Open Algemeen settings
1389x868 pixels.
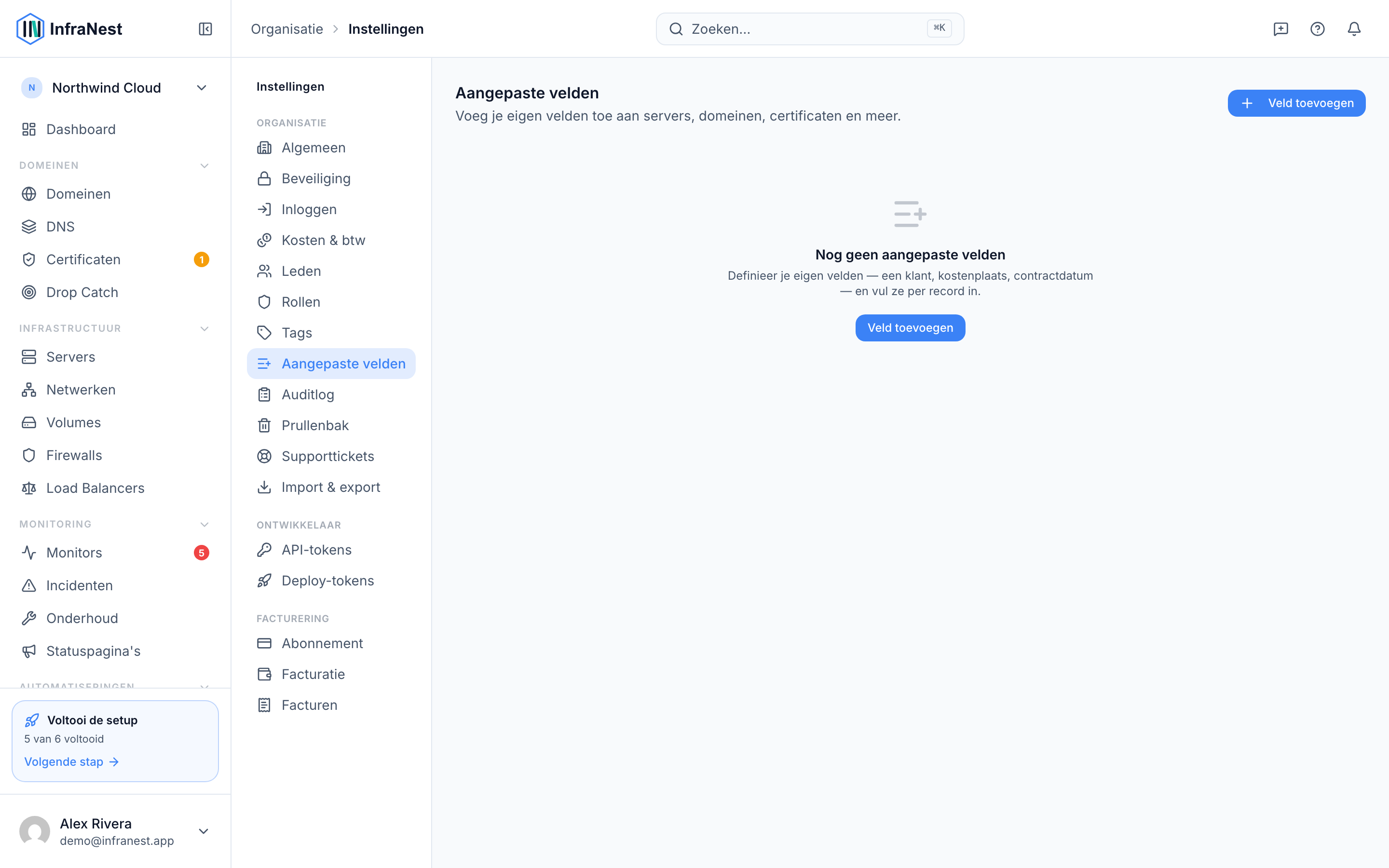[x=331, y=148]
